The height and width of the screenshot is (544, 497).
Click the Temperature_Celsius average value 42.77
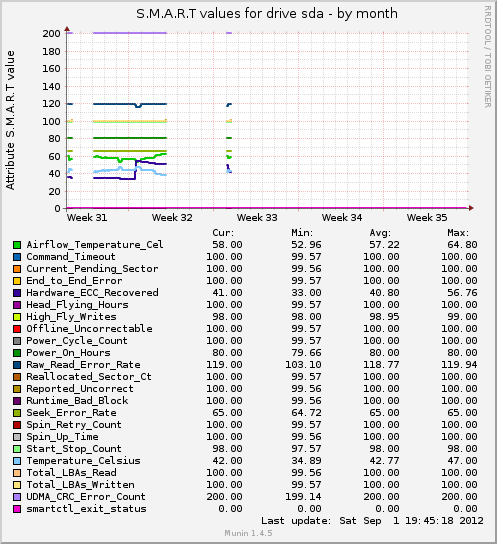[384, 461]
